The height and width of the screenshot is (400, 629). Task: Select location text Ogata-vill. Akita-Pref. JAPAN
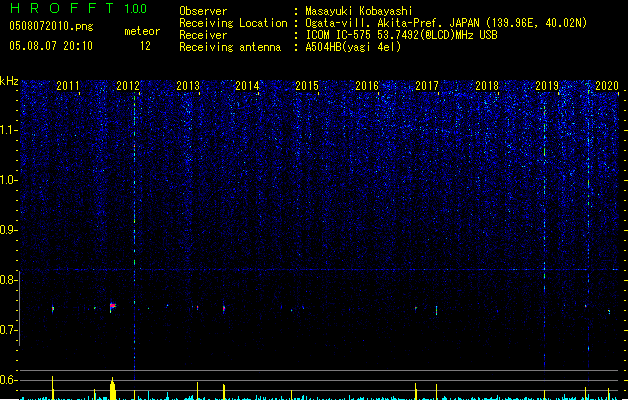(392, 23)
